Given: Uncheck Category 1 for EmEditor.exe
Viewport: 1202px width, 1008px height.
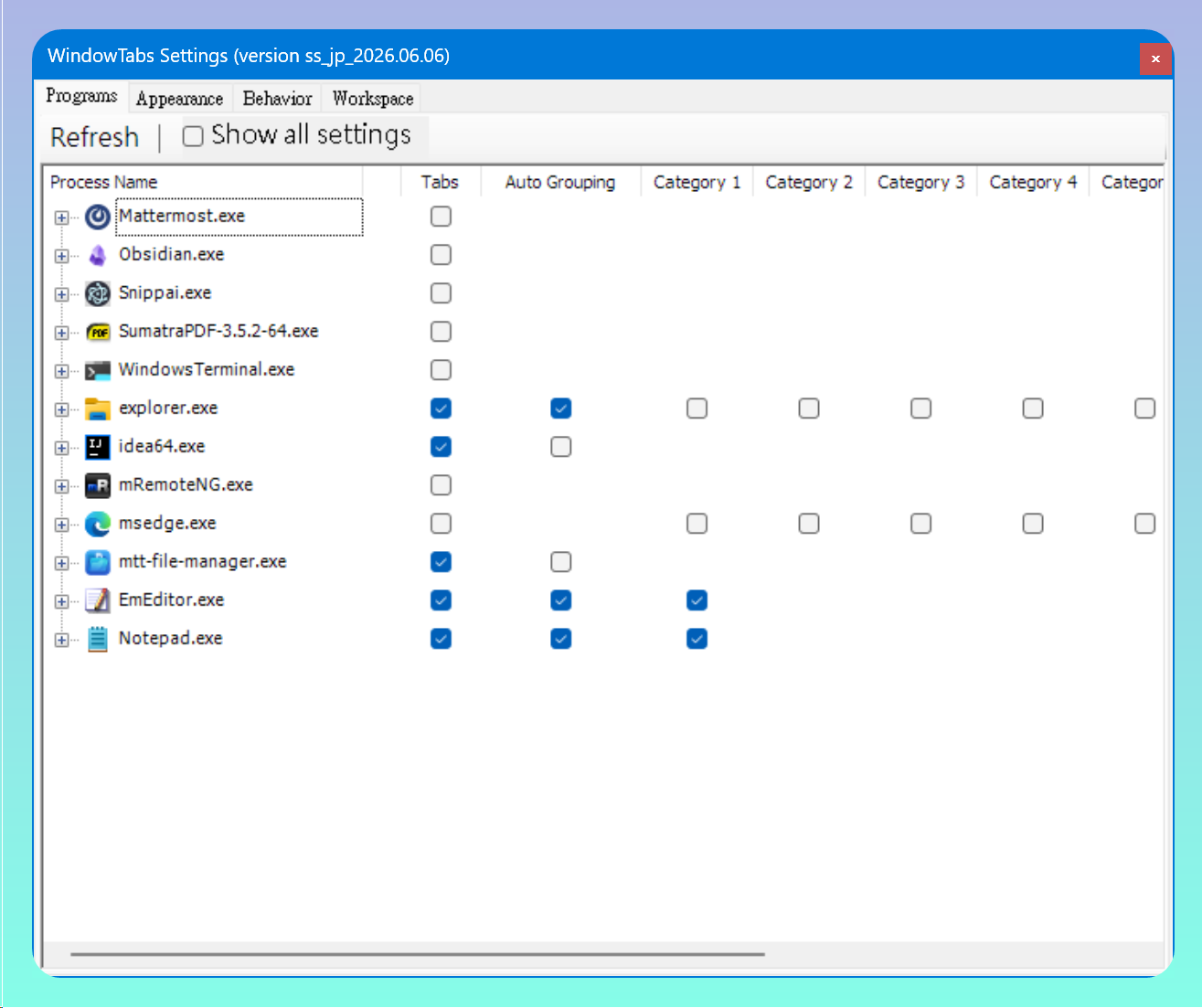Looking at the screenshot, I should coord(697,600).
